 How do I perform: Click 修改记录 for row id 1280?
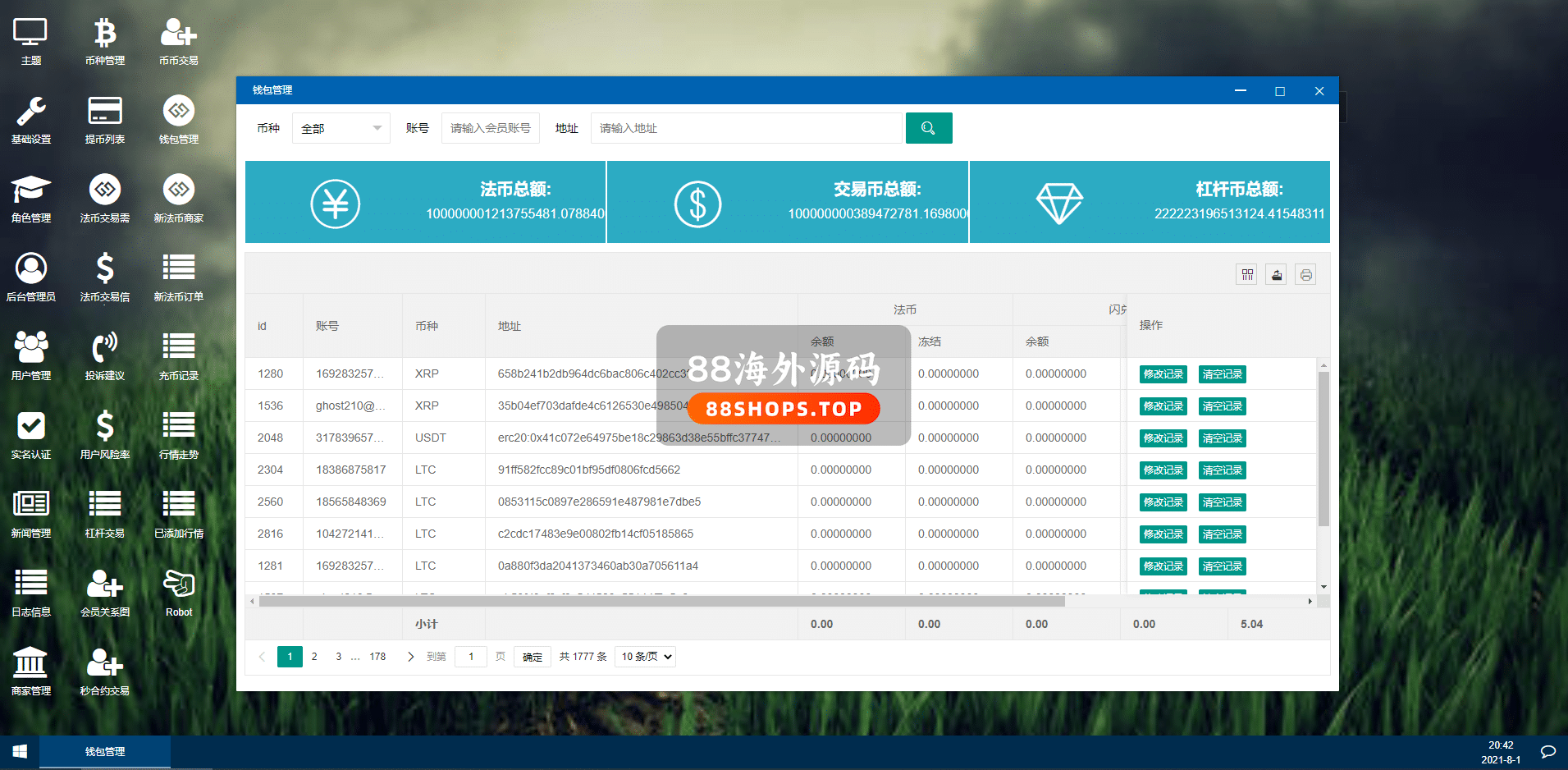[1163, 374]
